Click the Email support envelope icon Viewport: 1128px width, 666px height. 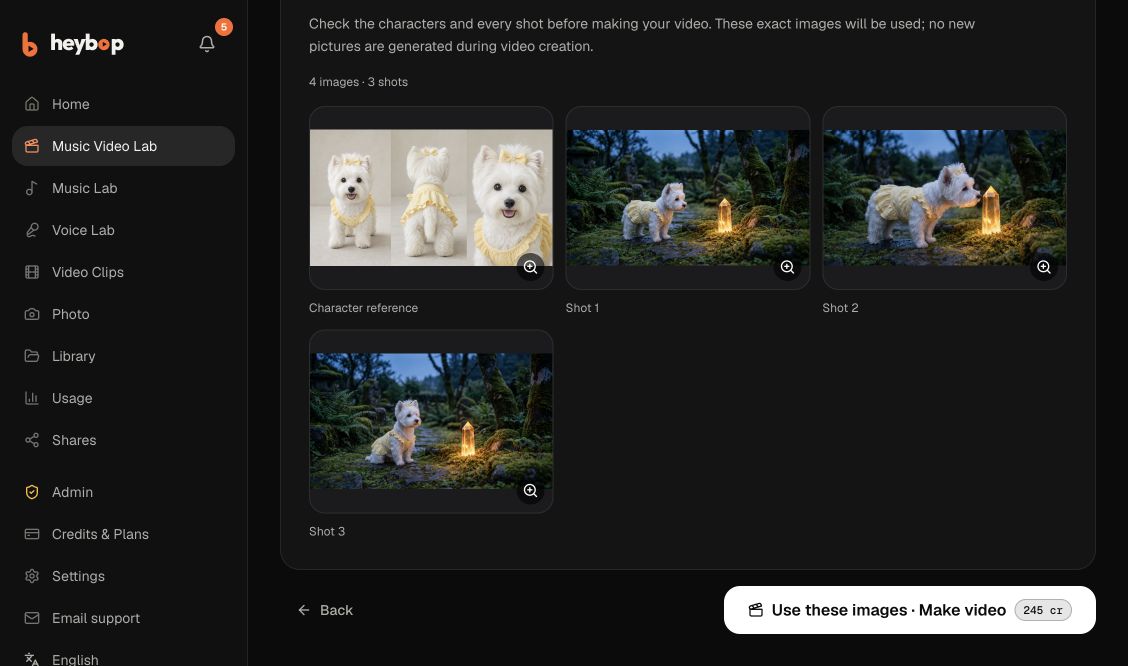(x=32, y=618)
